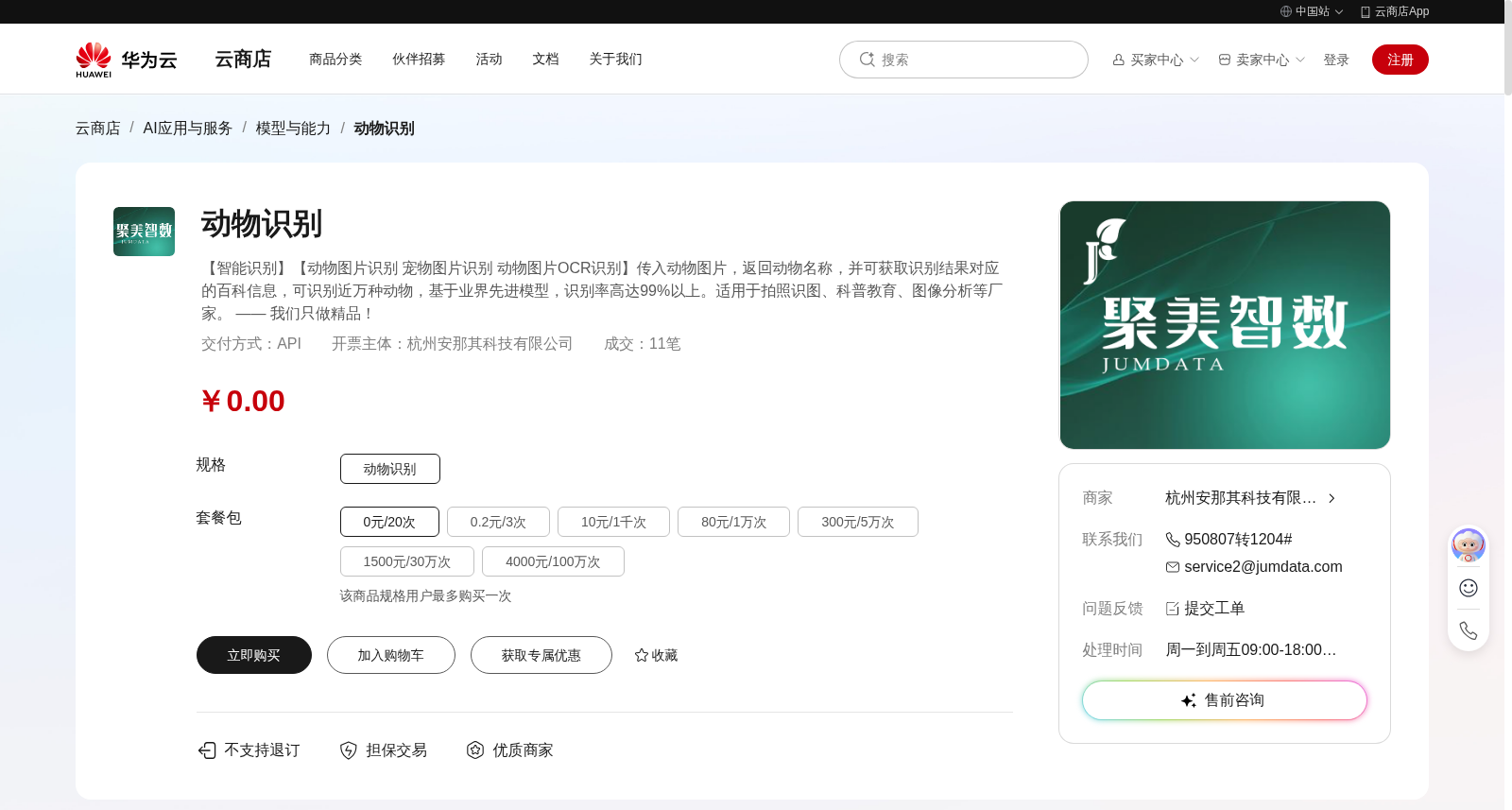
Task: Open merchant details via chevron arrow
Action: coord(1332,498)
